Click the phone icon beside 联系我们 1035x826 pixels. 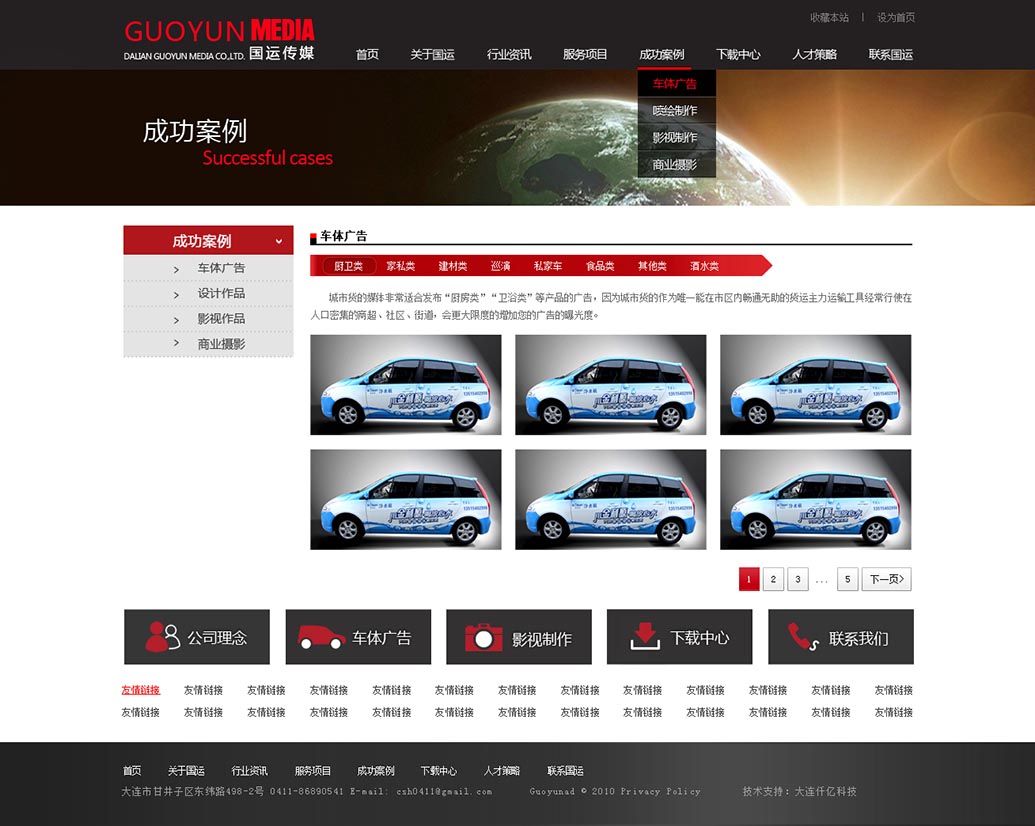(803, 637)
